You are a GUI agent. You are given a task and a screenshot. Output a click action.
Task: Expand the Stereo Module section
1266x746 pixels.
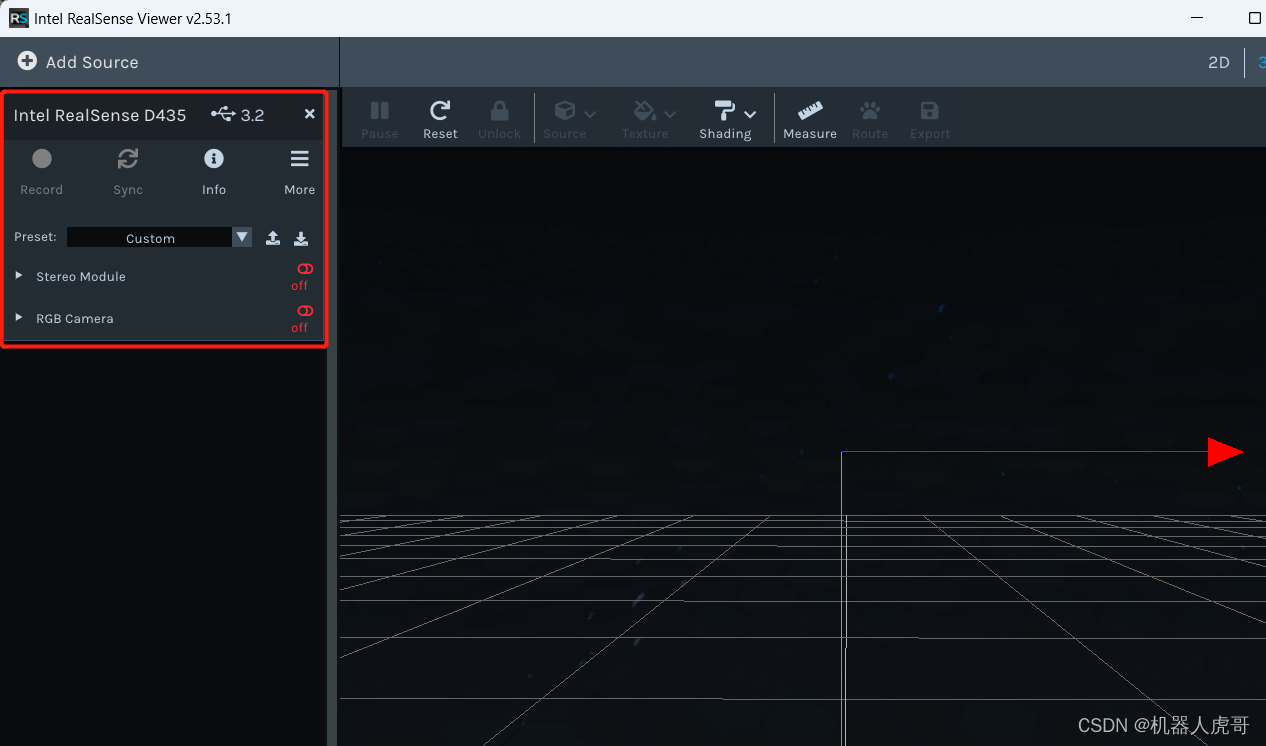click(19, 275)
